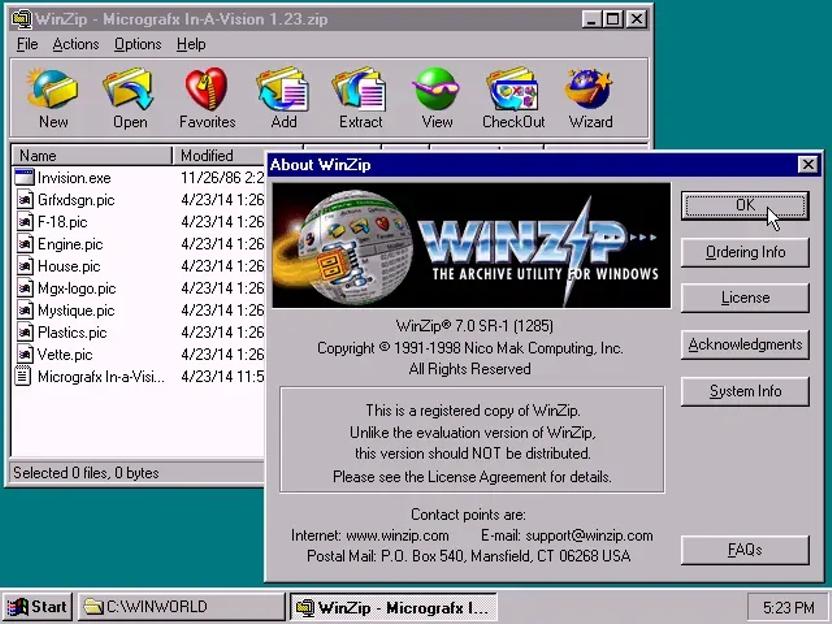The image size is (832, 624).
Task: Launch the Wizard toolbar icon
Action: click(590, 89)
